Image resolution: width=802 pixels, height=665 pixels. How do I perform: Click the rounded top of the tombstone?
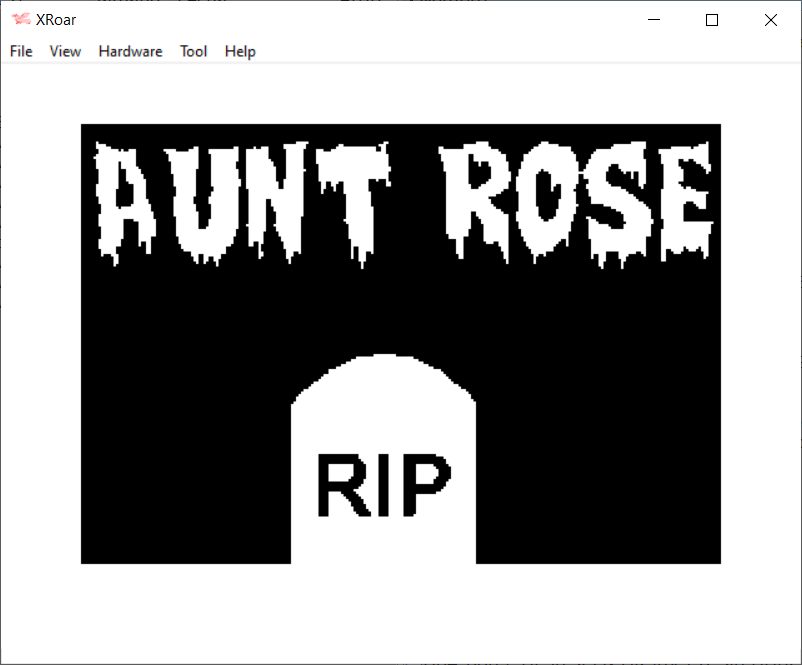tap(382, 375)
